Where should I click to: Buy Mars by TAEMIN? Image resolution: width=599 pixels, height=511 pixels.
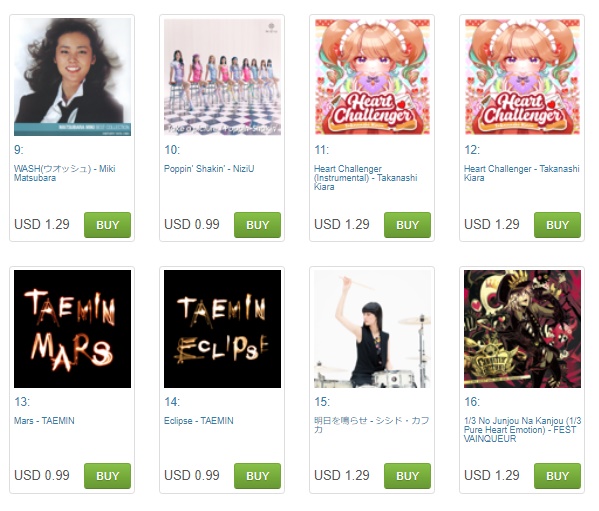point(107,476)
